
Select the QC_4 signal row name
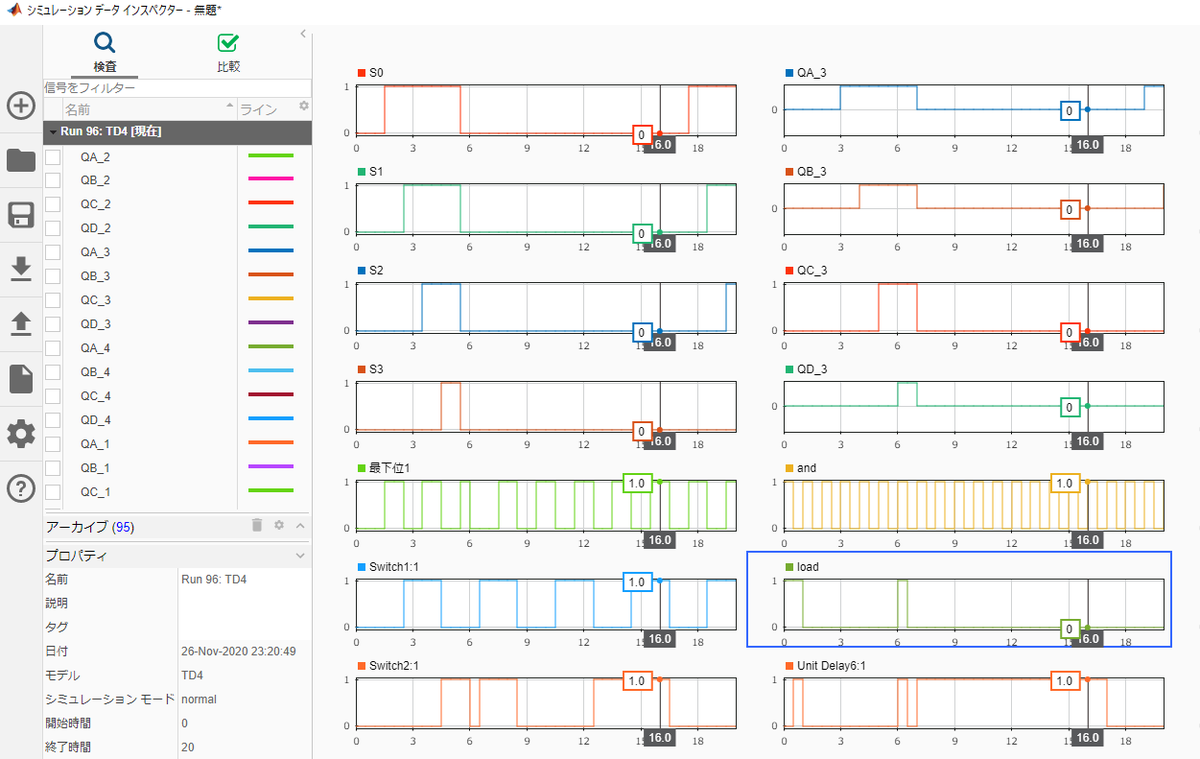[x=95, y=396]
